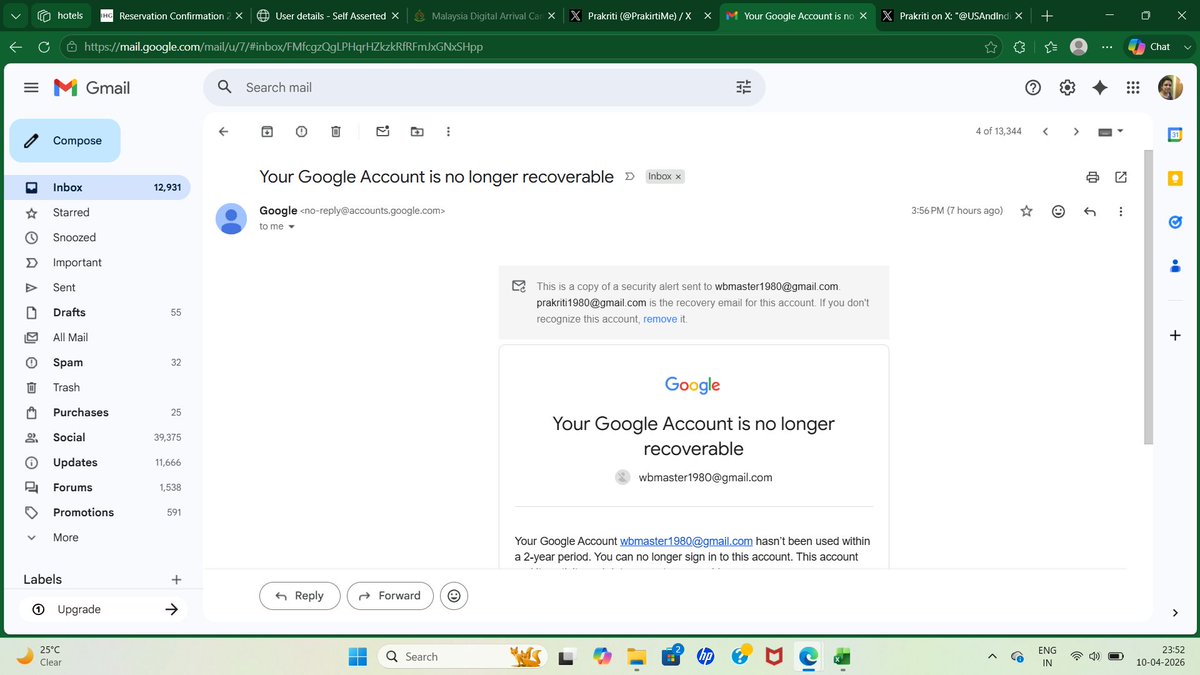This screenshot has width=1200, height=675.
Task: Click the 'remove' link in the security alert
Action: [660, 319]
